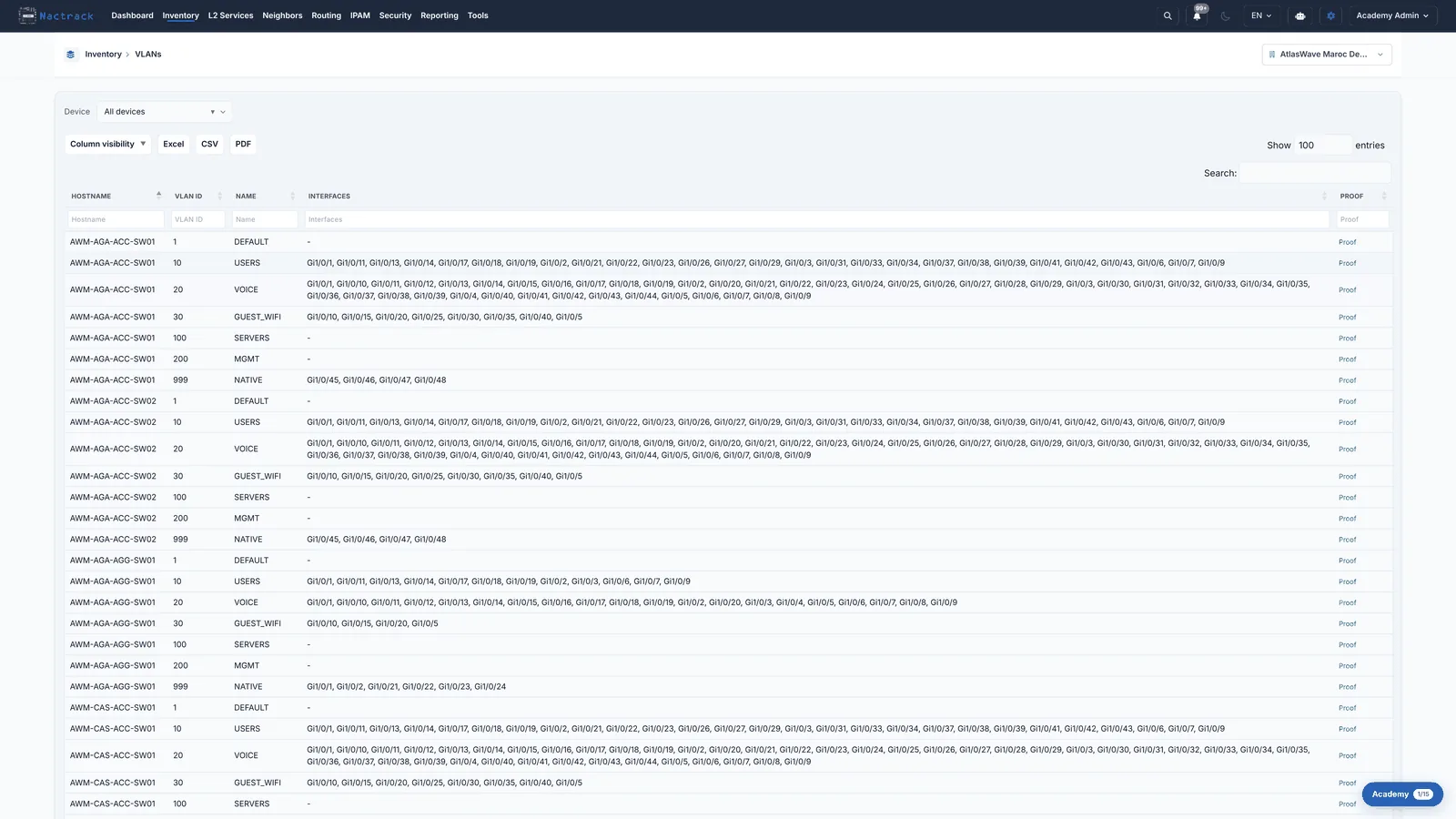Export table as PDF
The width and height of the screenshot is (1456, 819).
[243, 144]
